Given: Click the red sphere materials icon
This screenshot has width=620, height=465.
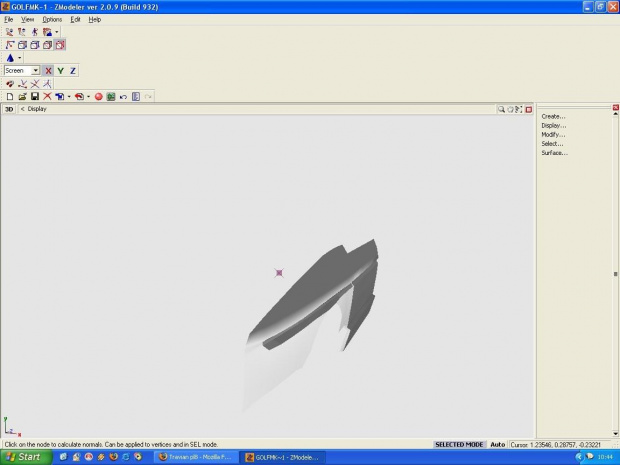Looking at the screenshot, I should coord(99,97).
